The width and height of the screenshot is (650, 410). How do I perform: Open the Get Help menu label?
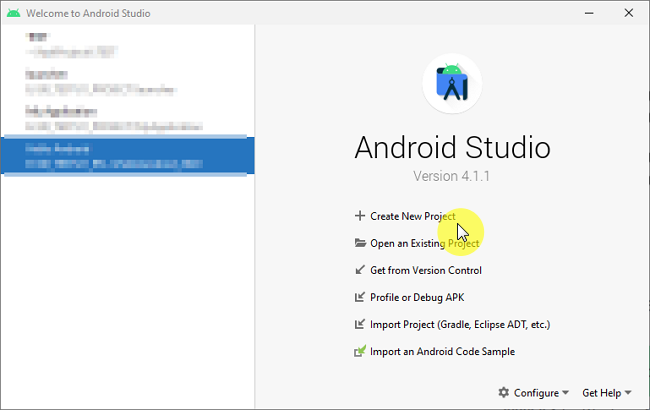pyautogui.click(x=601, y=393)
